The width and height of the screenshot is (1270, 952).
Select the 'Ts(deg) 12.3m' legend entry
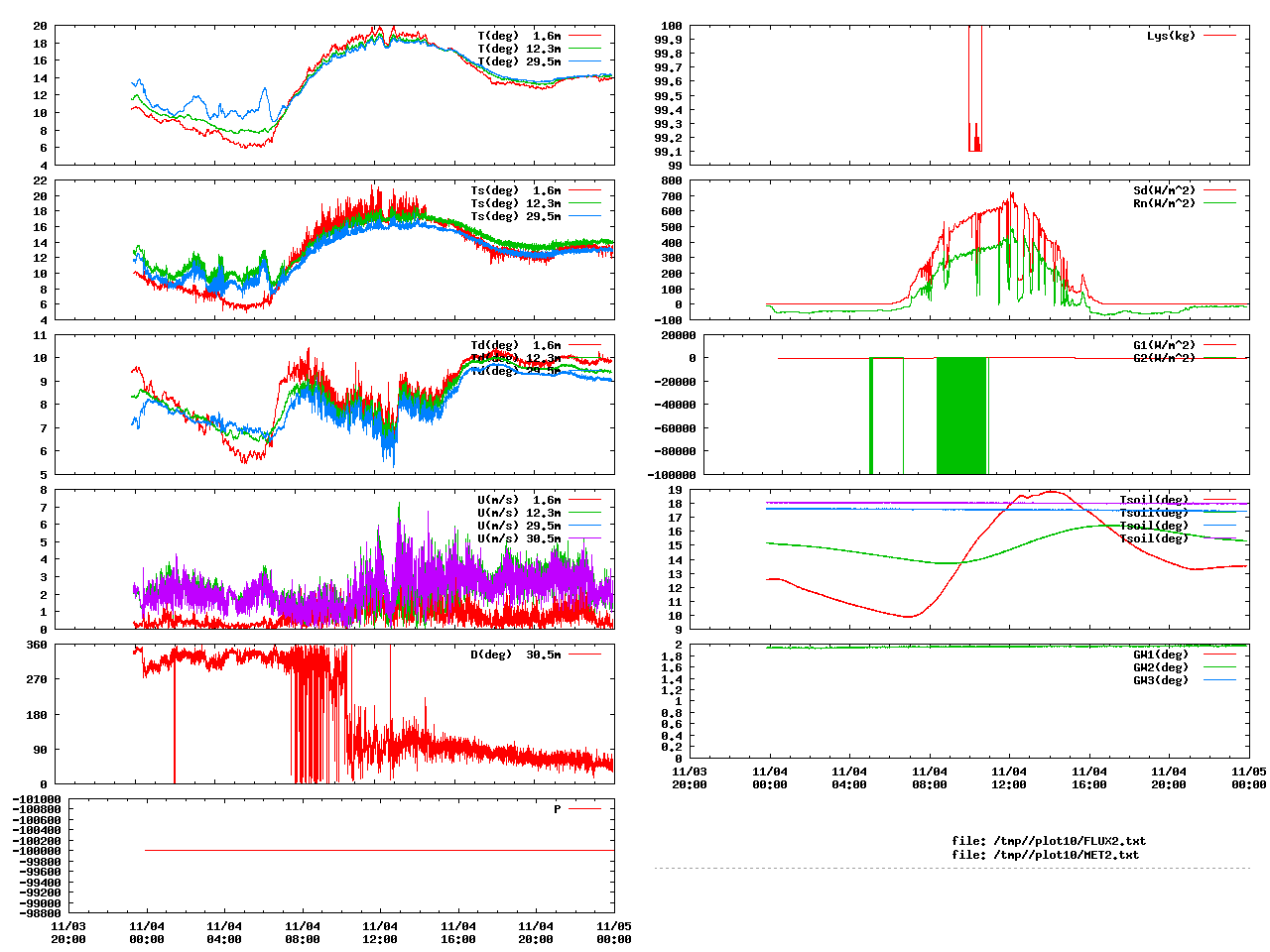coord(516,203)
